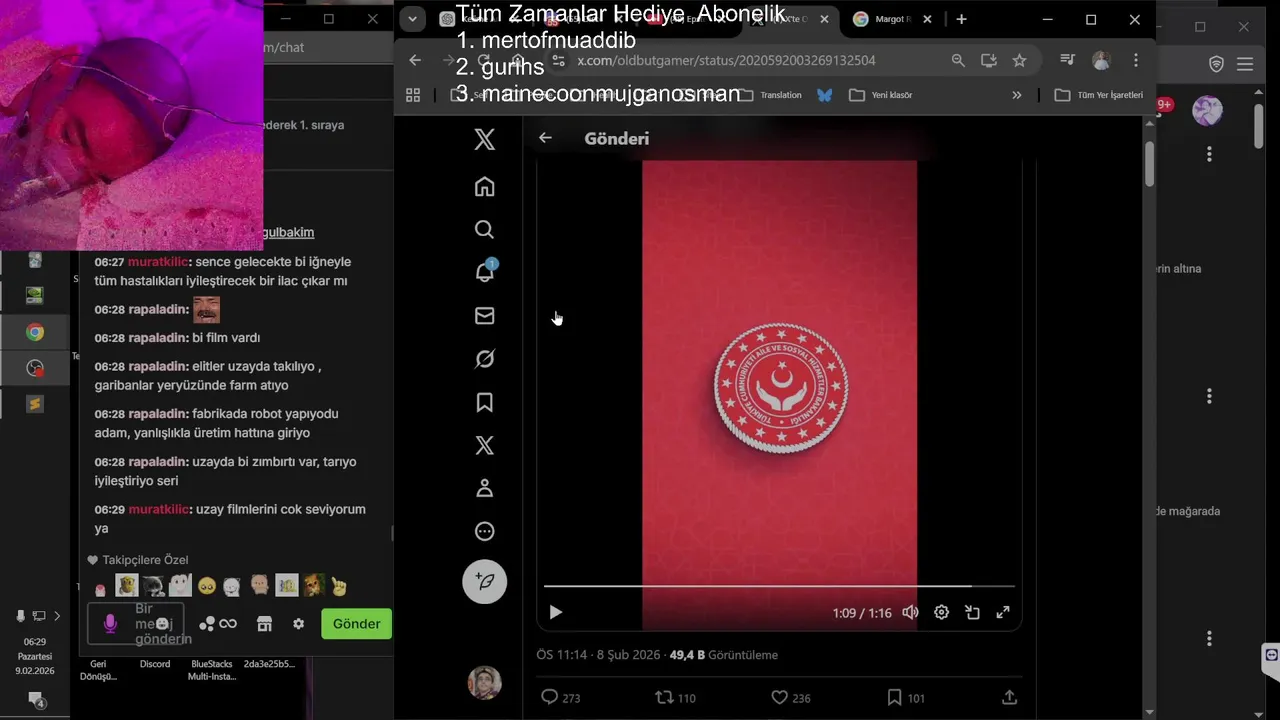Click muratkilic username at 06:27

pos(158,262)
